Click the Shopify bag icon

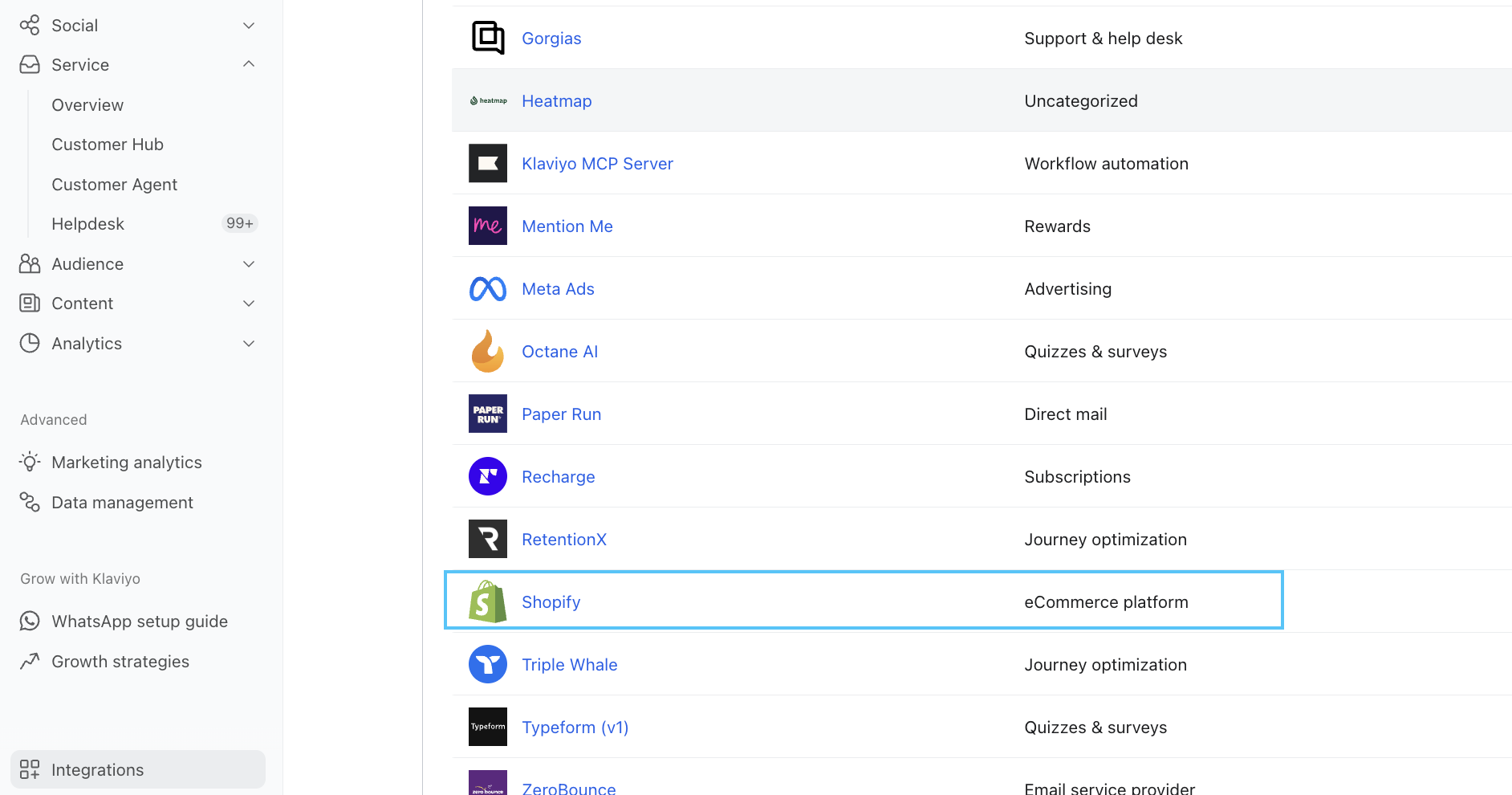(x=488, y=601)
